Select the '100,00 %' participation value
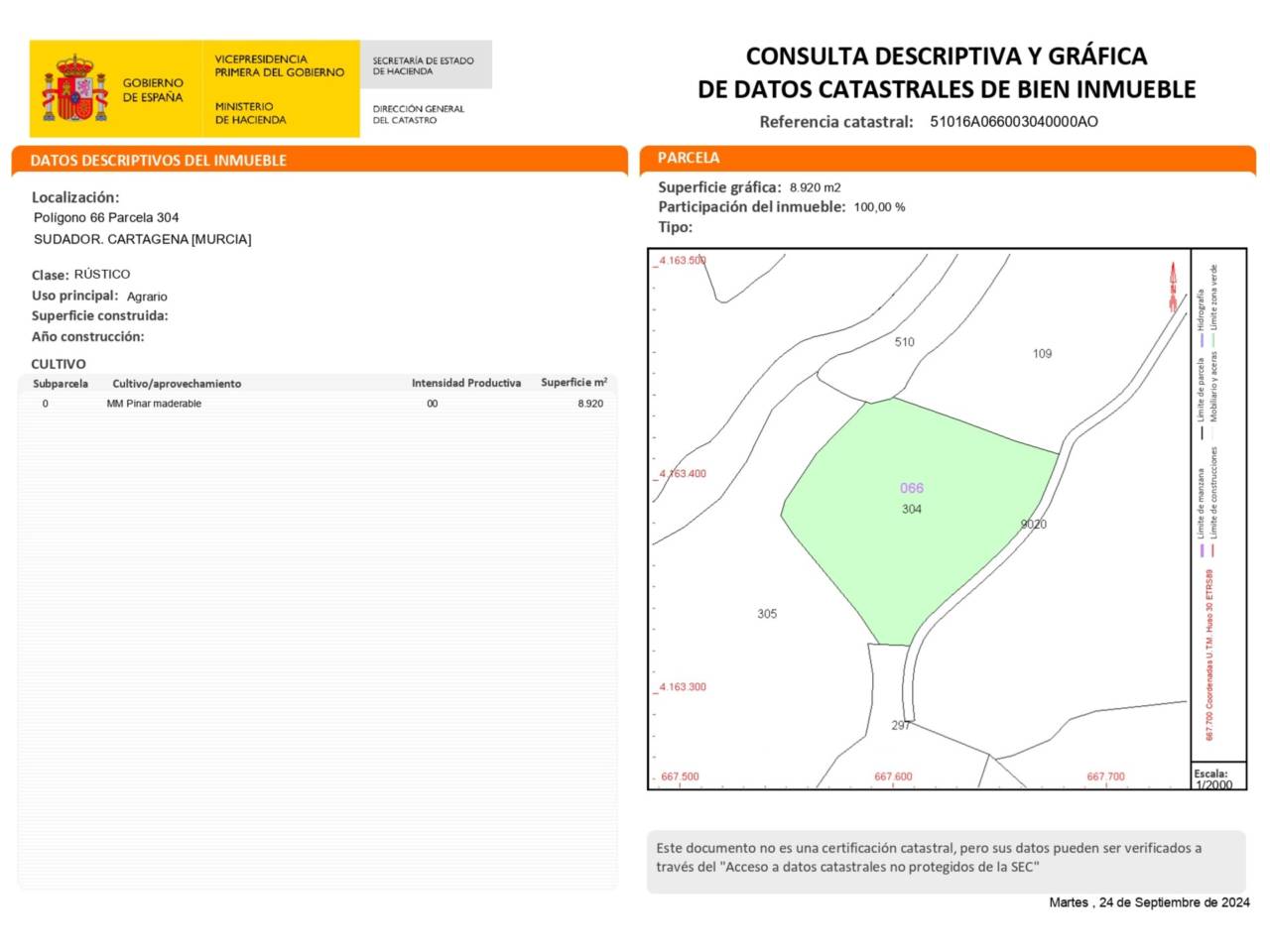Viewport: 1270px width, 952px height. tap(880, 207)
